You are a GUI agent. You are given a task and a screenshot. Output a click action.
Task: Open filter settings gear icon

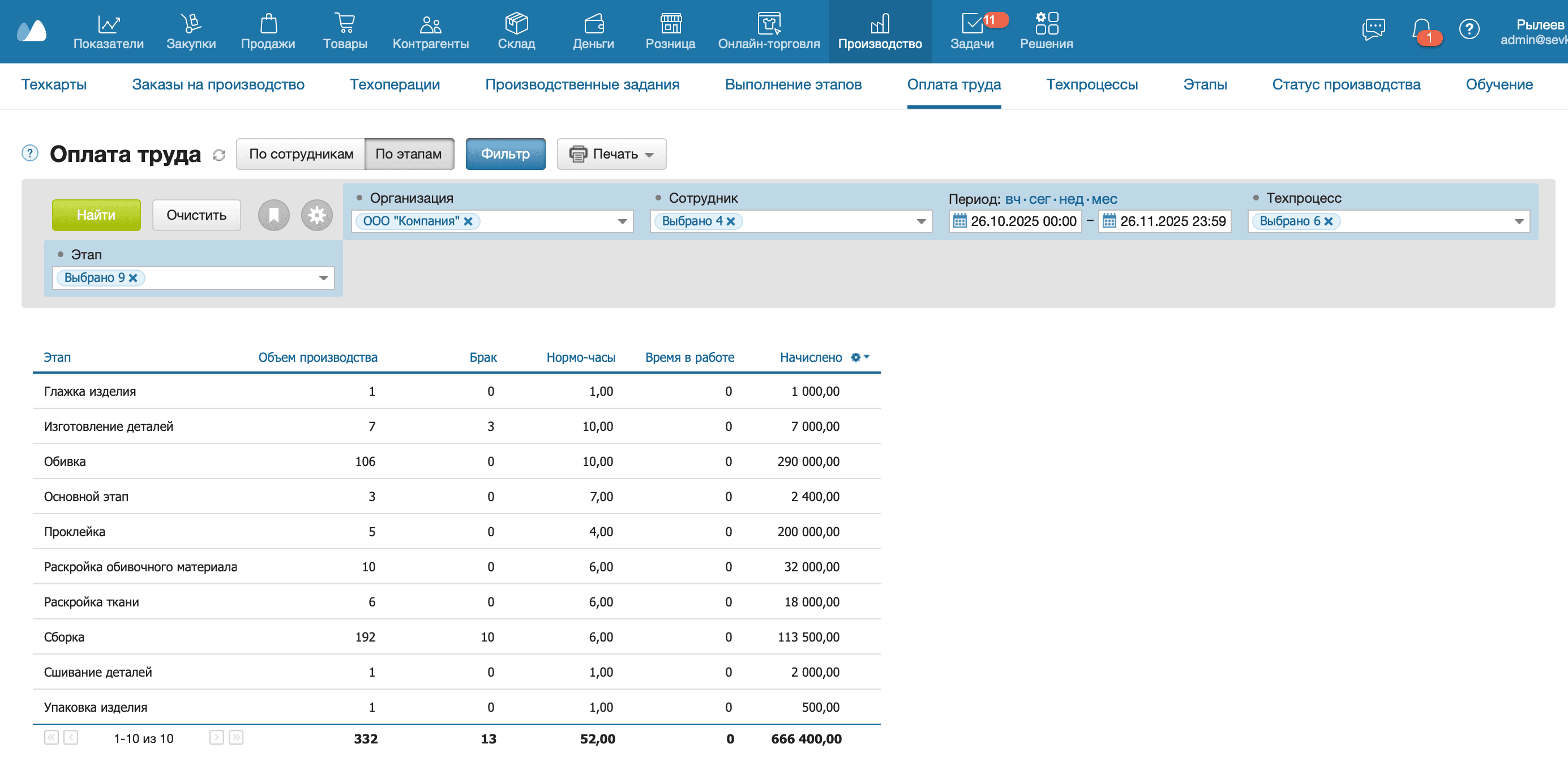pos(316,215)
